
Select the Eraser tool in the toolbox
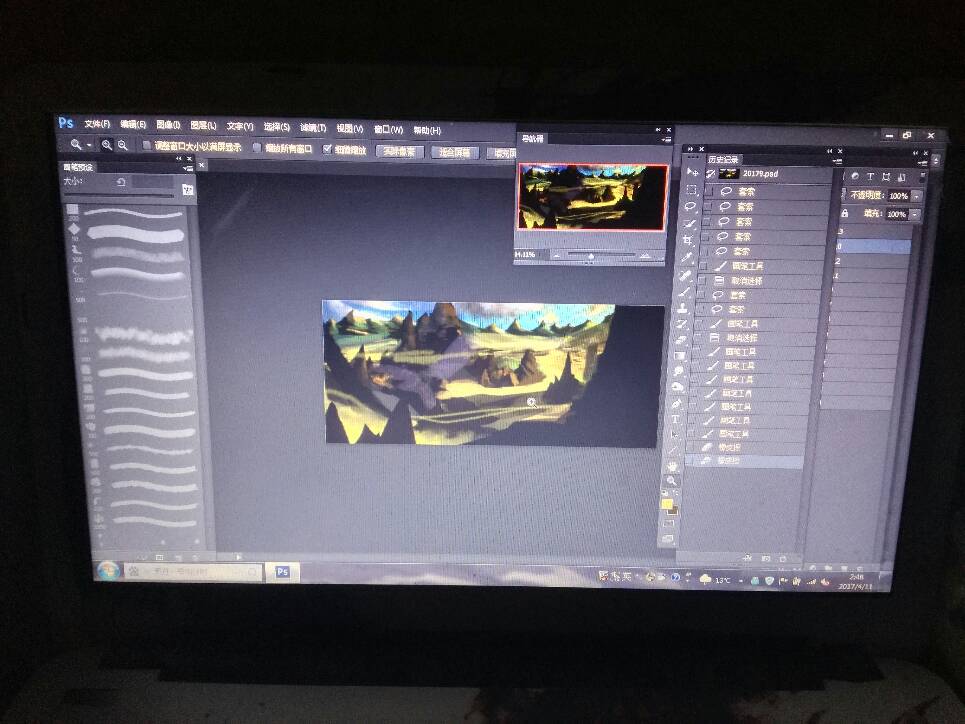(x=681, y=339)
